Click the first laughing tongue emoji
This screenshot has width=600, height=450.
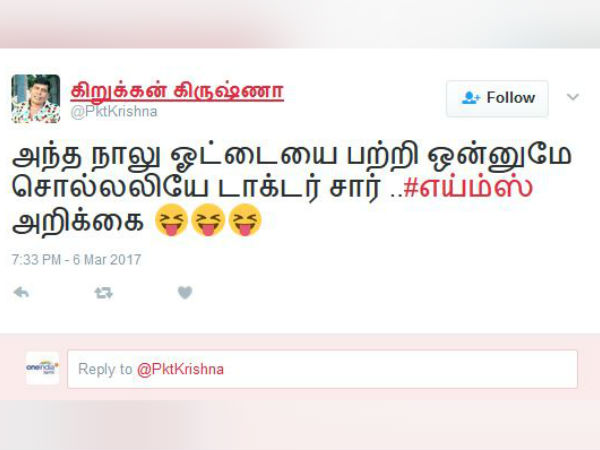pos(171,220)
